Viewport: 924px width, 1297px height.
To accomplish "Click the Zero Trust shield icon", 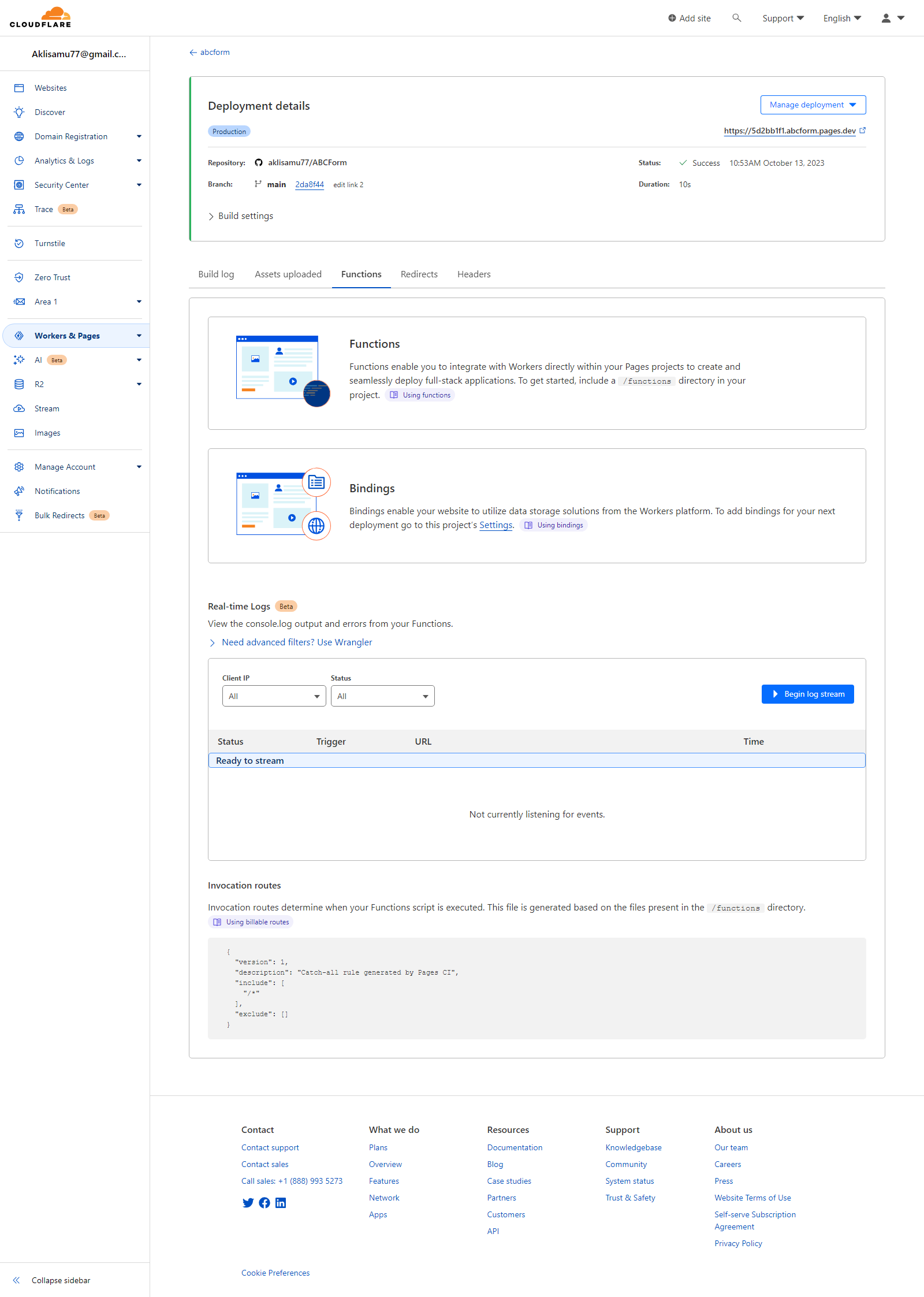I will point(19,277).
